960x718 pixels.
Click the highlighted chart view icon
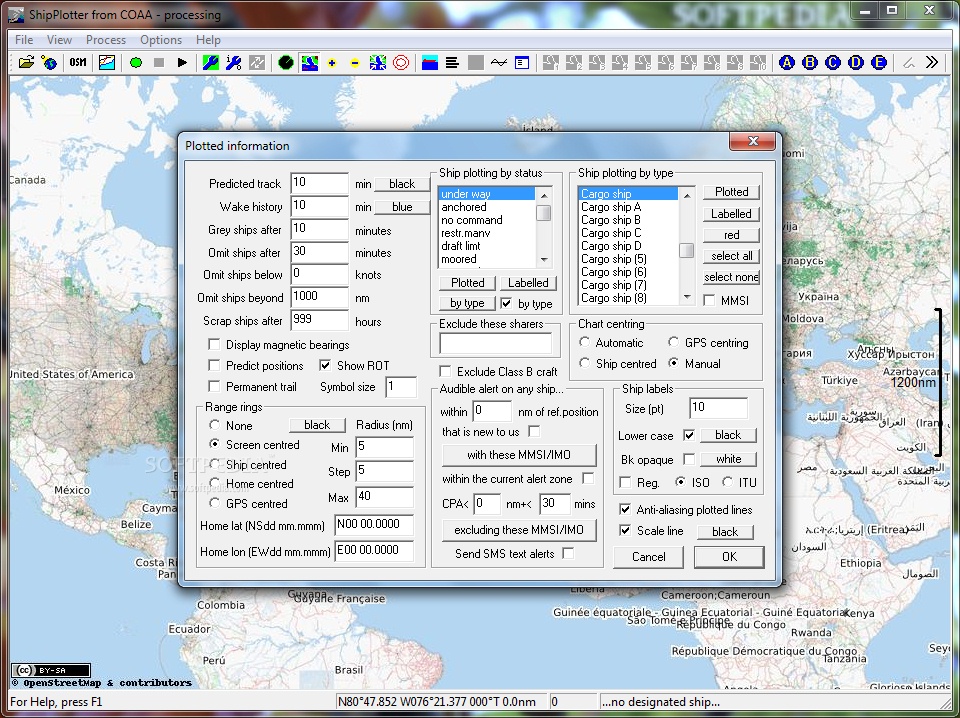309,62
